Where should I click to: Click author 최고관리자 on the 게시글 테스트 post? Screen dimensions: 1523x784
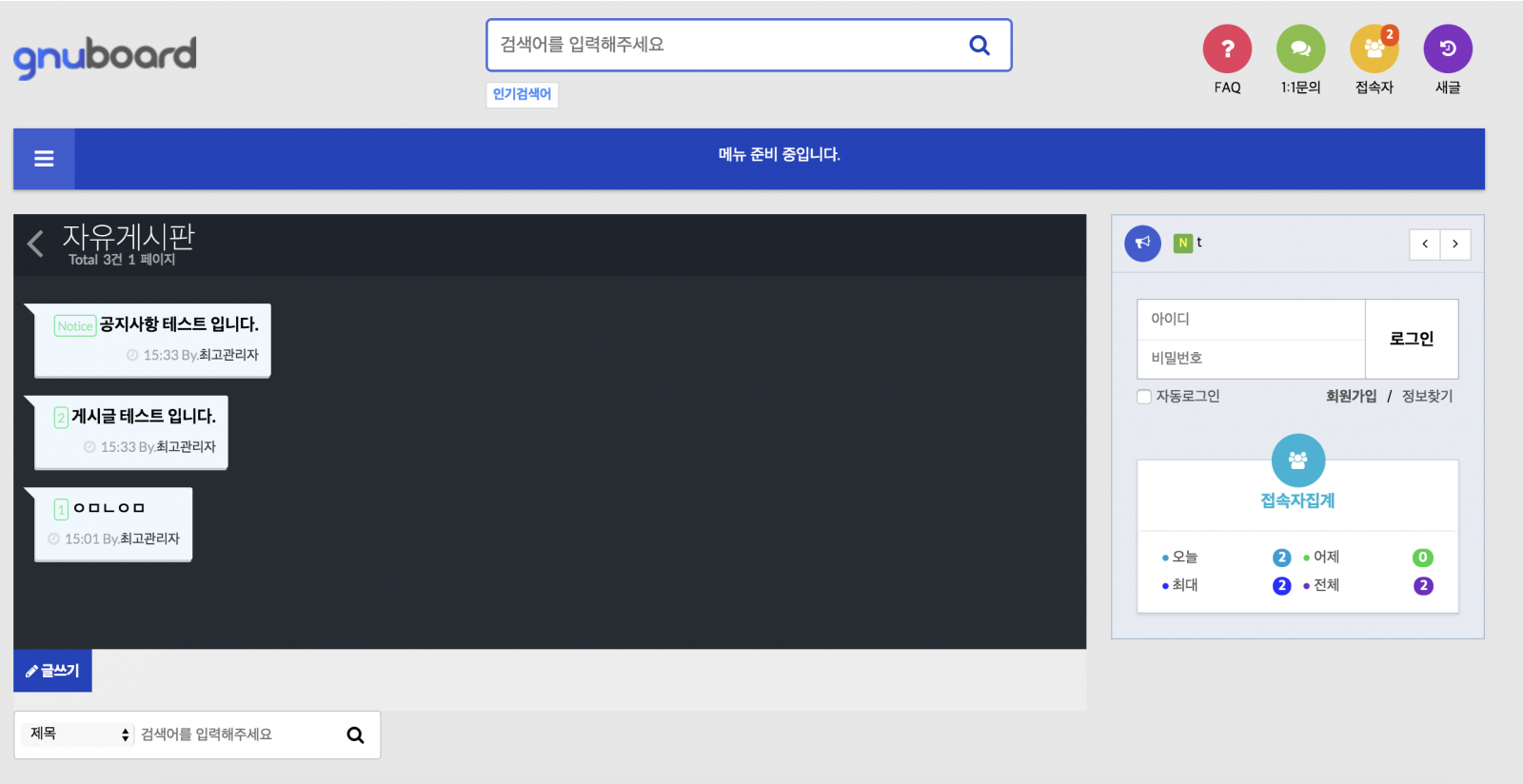pyautogui.click(x=186, y=446)
